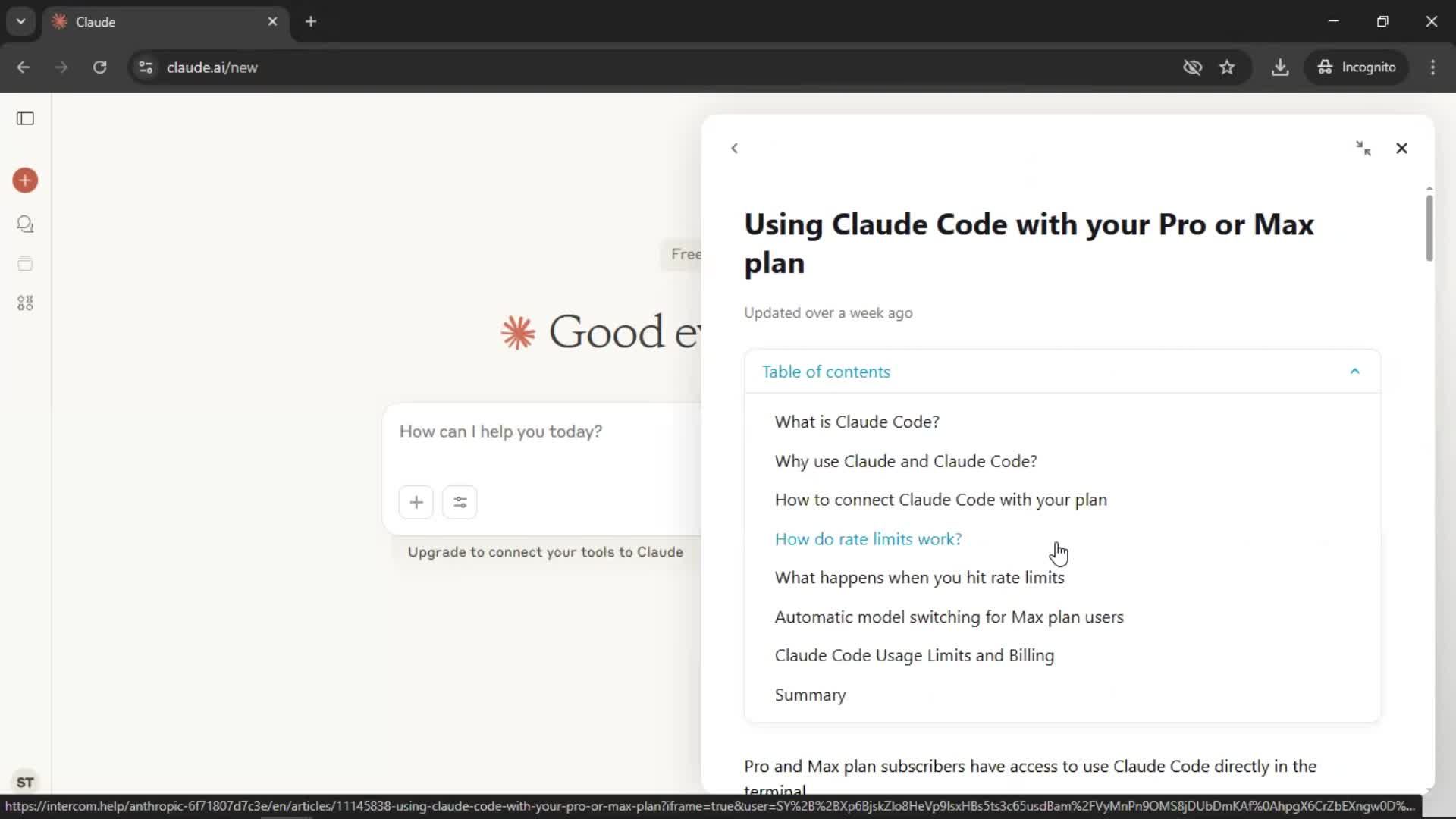The width and height of the screenshot is (1456, 819).
Task: Go to How do rate limits work?
Action: (868, 539)
